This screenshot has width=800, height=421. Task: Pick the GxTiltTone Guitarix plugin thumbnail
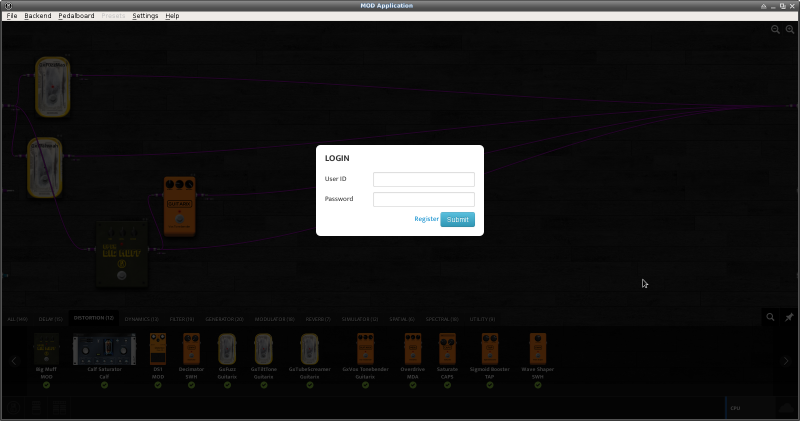[264, 349]
